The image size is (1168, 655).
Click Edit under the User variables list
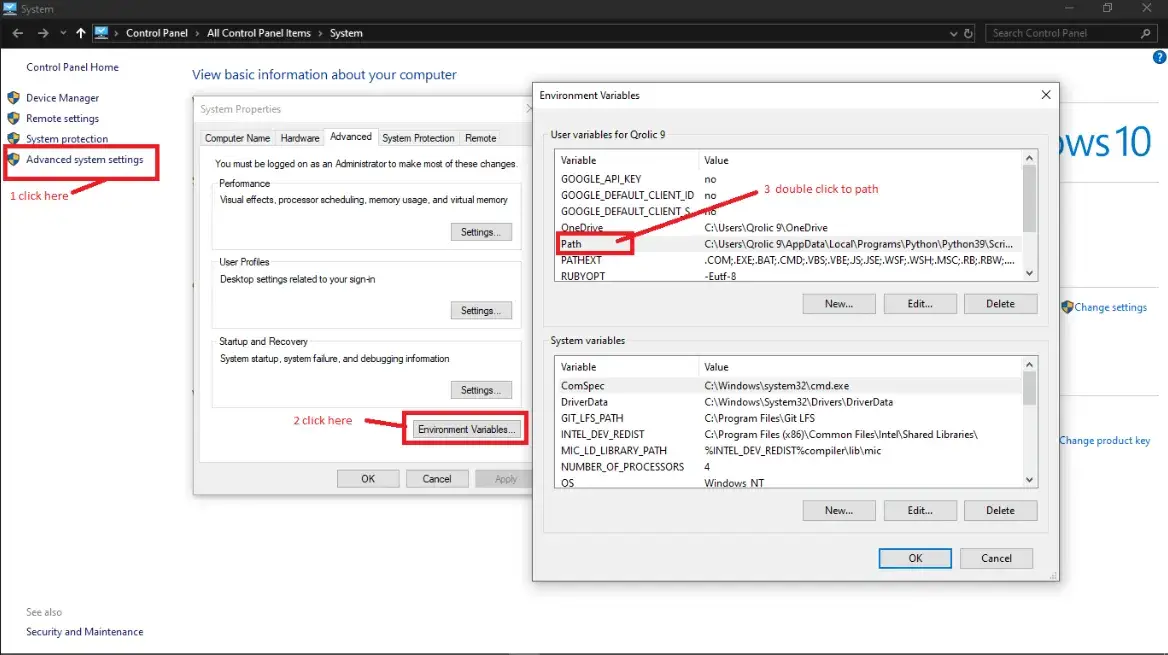[919, 303]
